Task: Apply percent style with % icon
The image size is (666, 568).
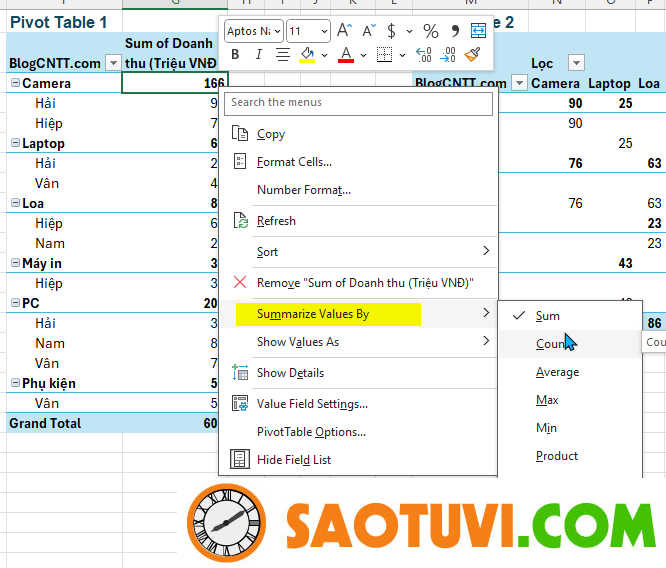Action: pos(430,31)
